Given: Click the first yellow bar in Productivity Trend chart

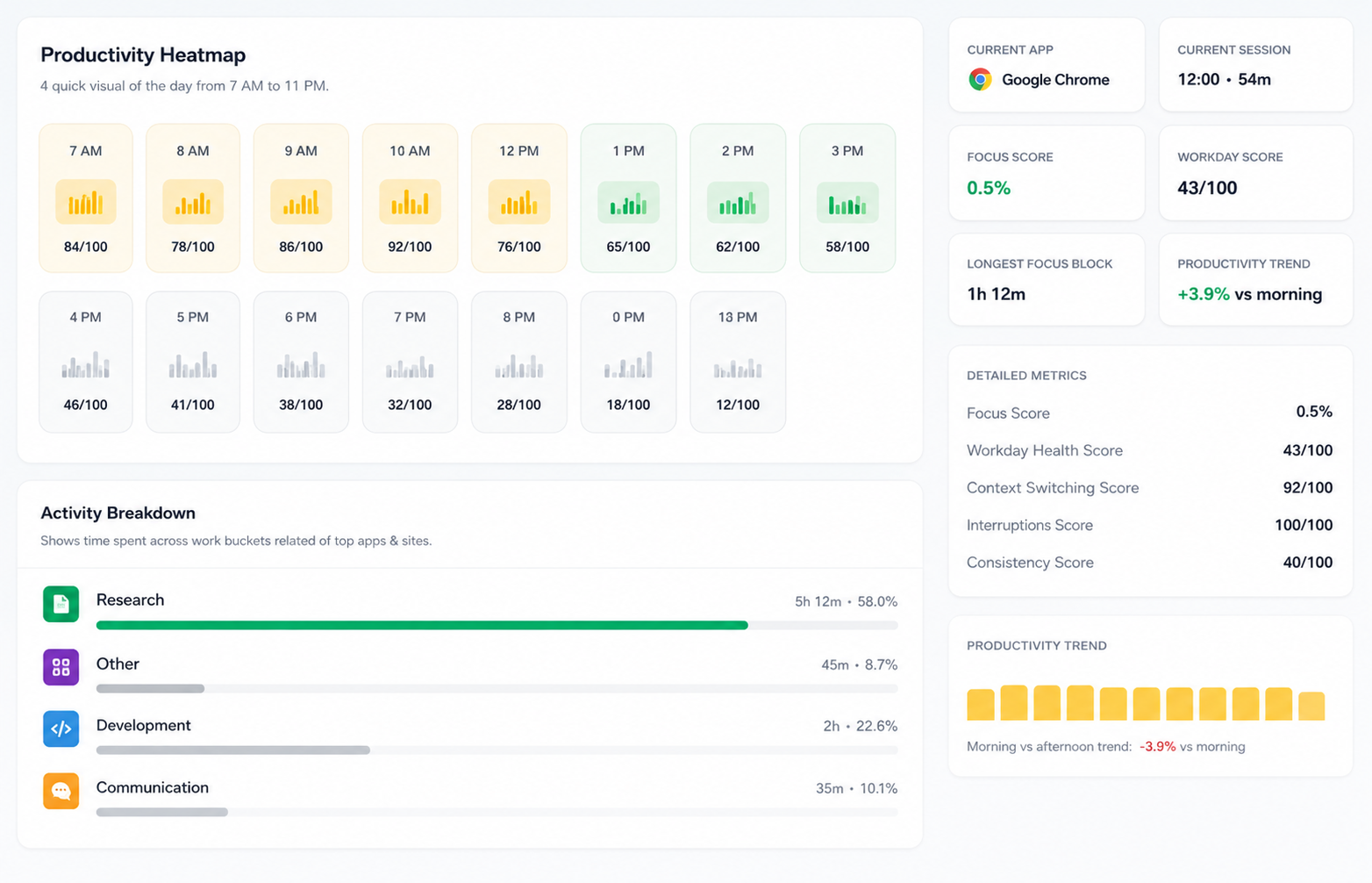Looking at the screenshot, I should point(981,705).
